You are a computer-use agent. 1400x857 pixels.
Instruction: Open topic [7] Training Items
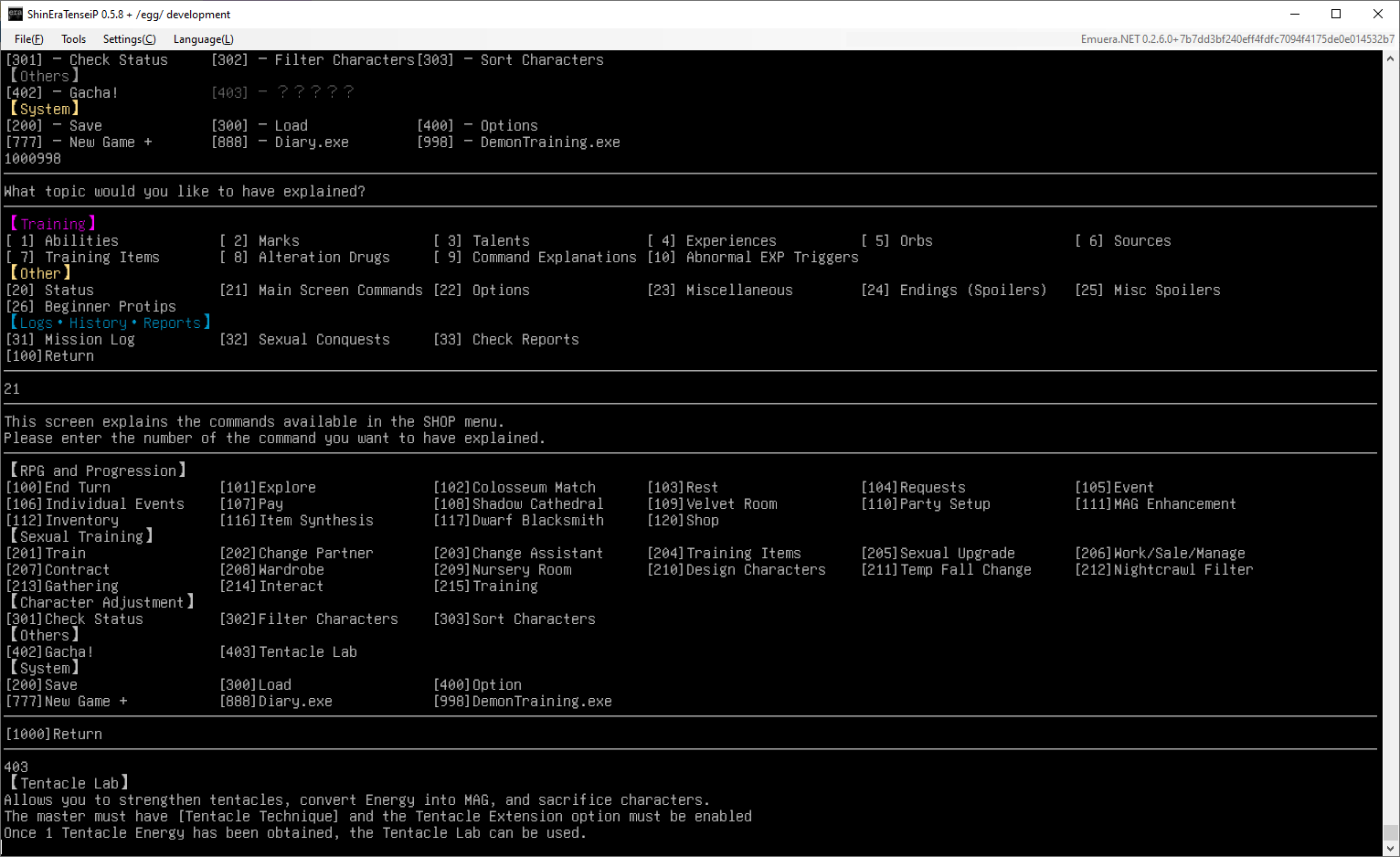click(82, 258)
